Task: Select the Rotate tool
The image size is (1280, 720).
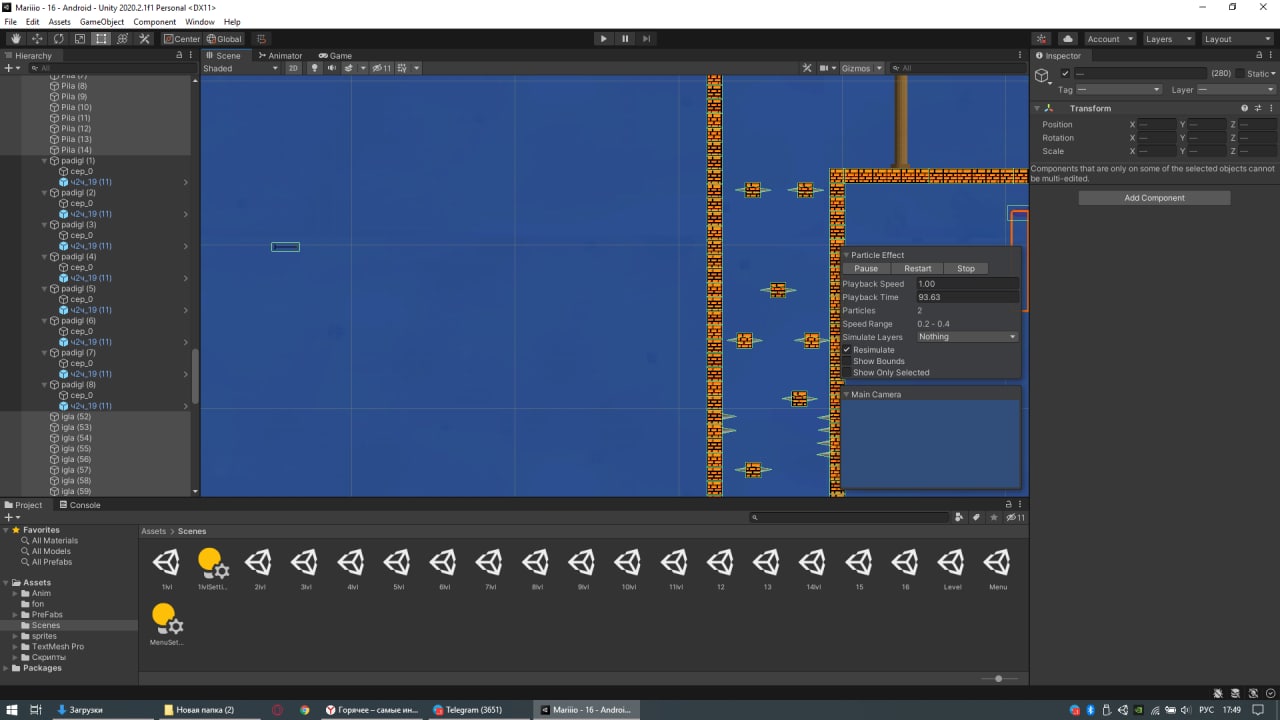Action: (58, 39)
